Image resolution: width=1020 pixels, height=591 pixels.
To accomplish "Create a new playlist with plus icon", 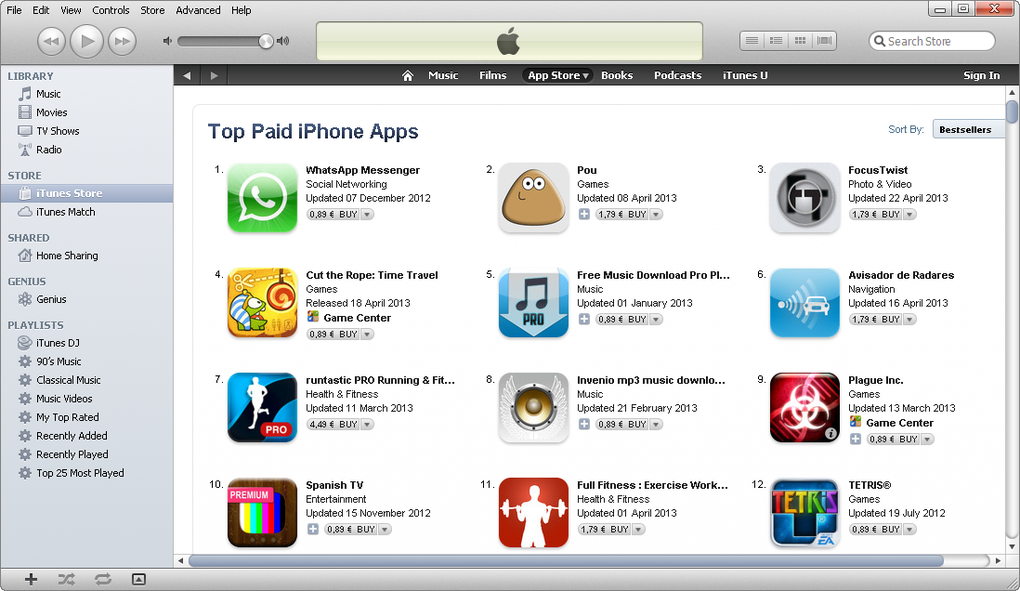I will [x=31, y=579].
